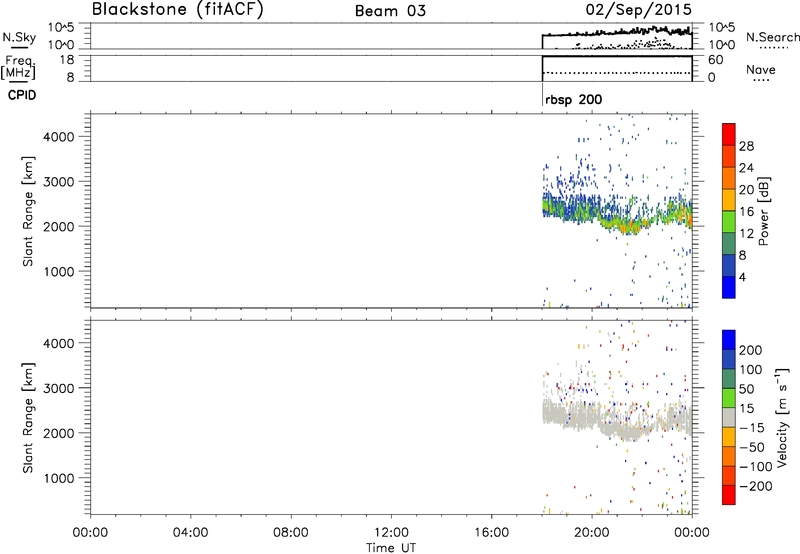This screenshot has width=800, height=554.
Task: Click the '60' Nave axis tick label
Action: [715, 60]
